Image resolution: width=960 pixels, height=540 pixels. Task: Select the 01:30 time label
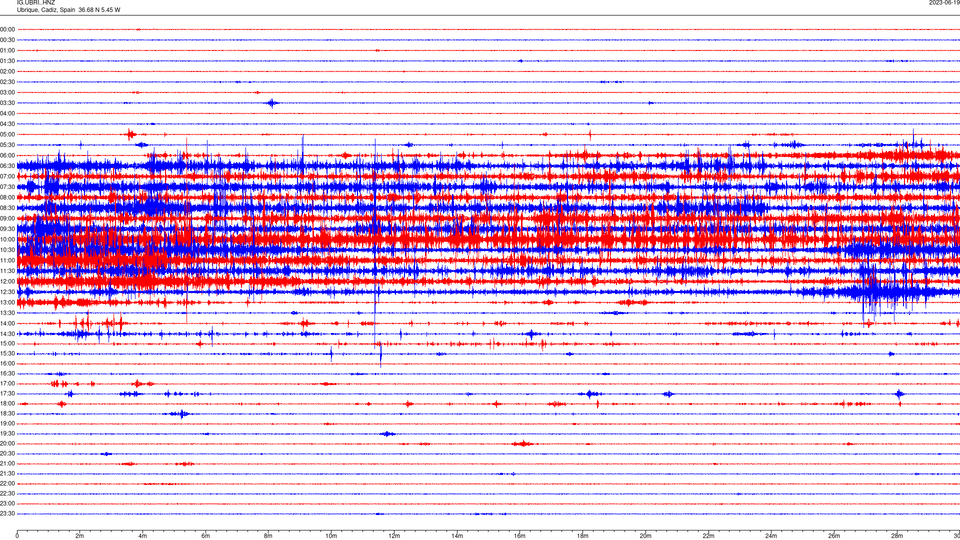click(7, 61)
